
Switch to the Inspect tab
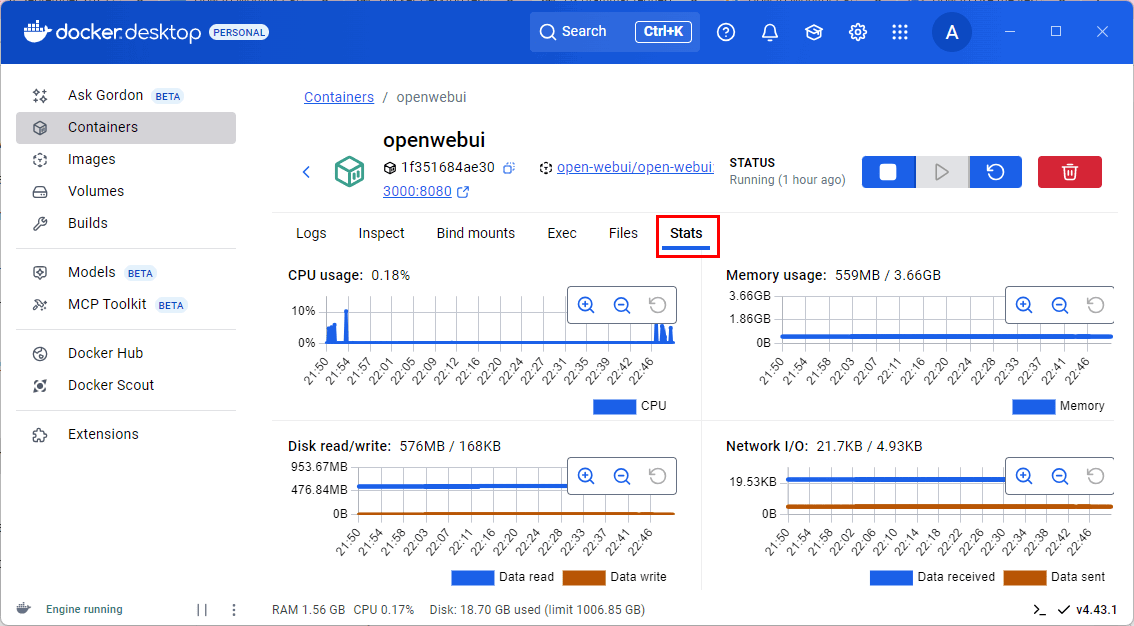point(381,233)
